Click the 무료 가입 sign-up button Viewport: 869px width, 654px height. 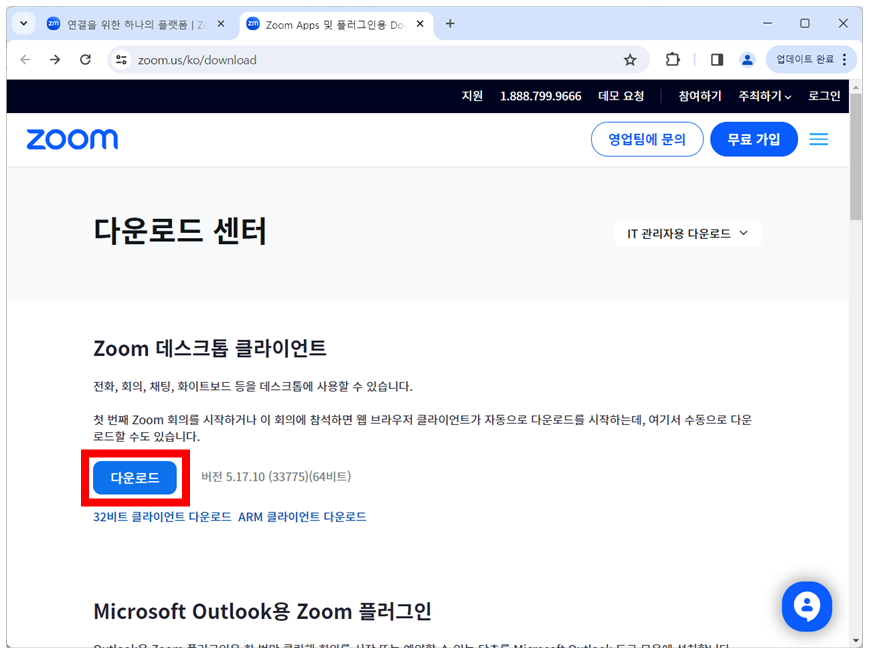tap(754, 139)
